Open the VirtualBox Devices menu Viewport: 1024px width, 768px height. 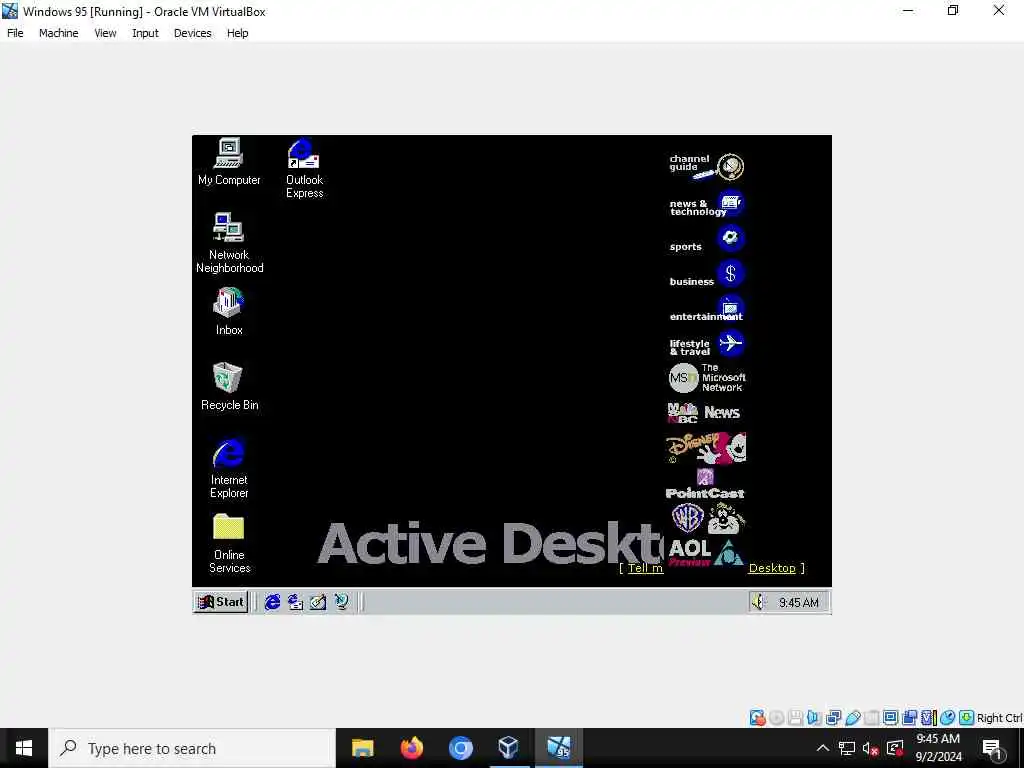pyautogui.click(x=193, y=33)
